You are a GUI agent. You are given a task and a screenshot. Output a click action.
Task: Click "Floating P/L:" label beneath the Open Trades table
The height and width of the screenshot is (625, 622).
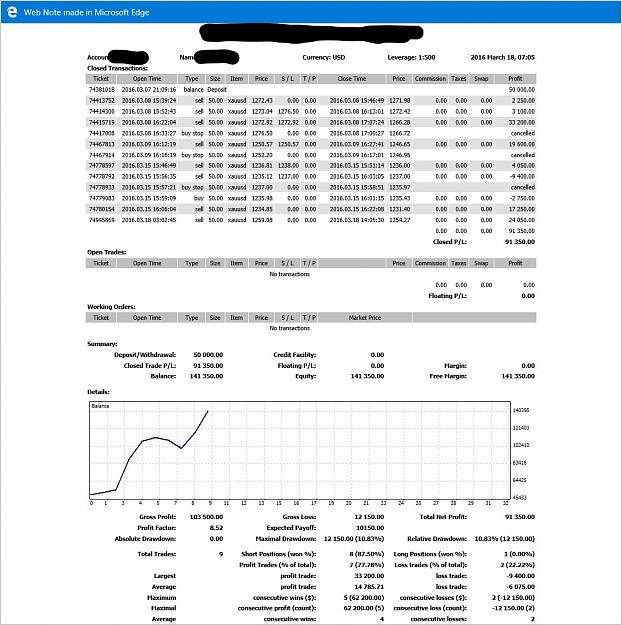coord(447,296)
